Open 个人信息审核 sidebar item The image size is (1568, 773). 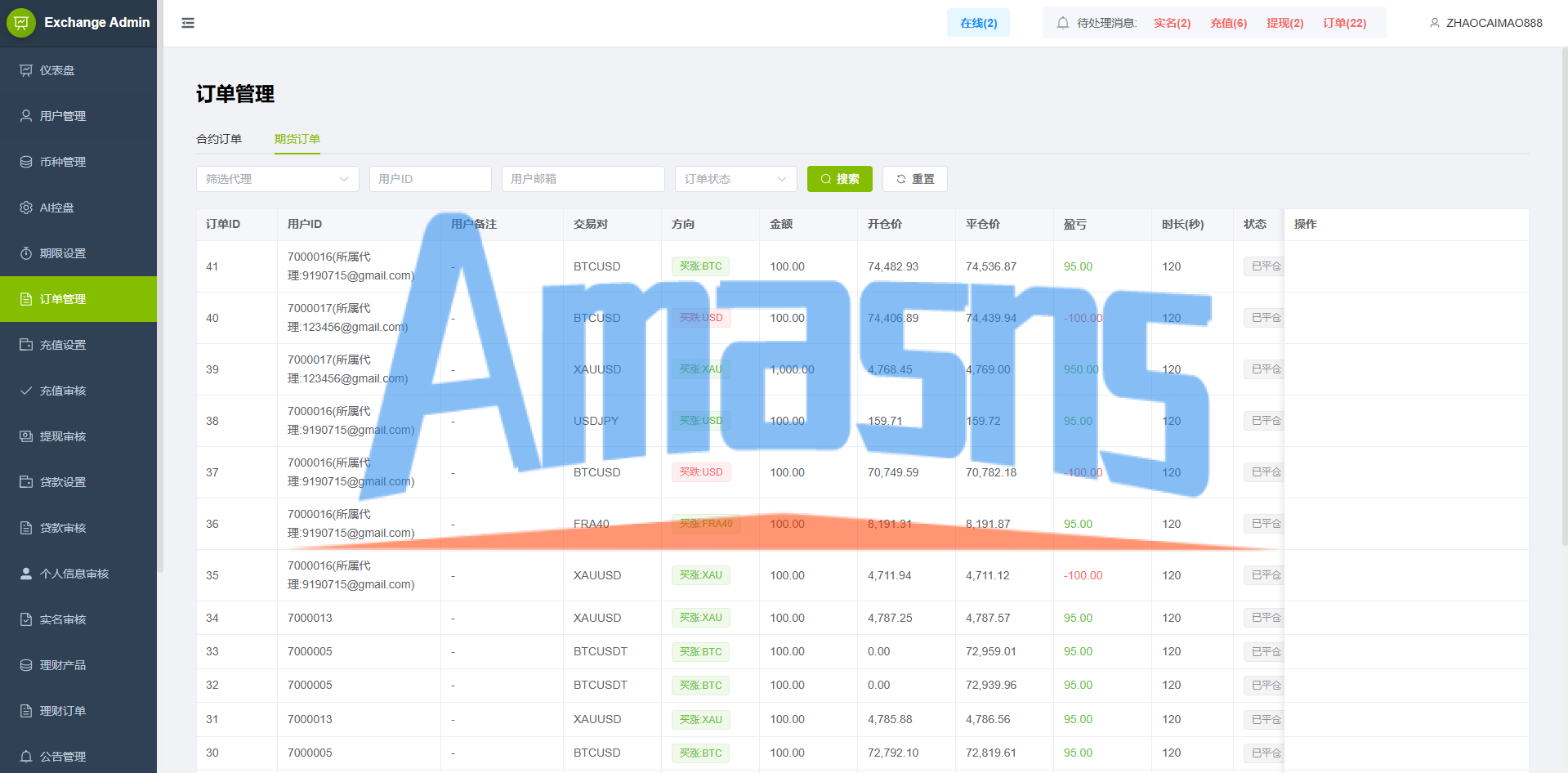78,574
